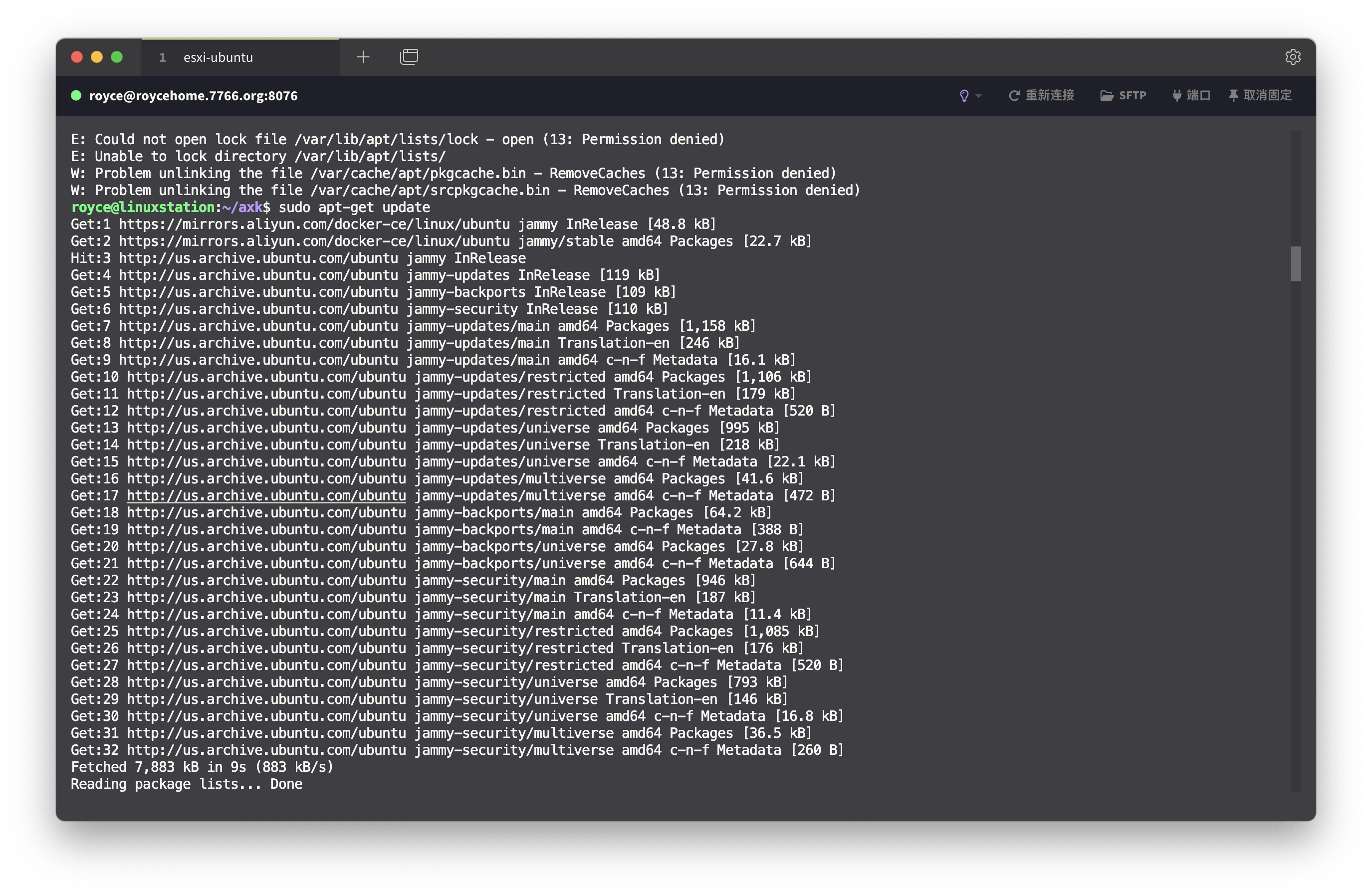1372x895 pixels.
Task: Click the 重新连接 reconnect button
Action: [1041, 96]
